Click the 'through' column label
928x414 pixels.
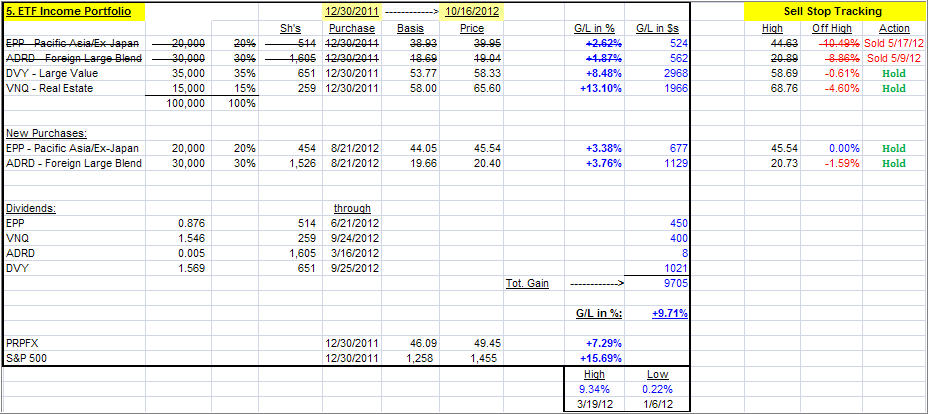[352, 208]
